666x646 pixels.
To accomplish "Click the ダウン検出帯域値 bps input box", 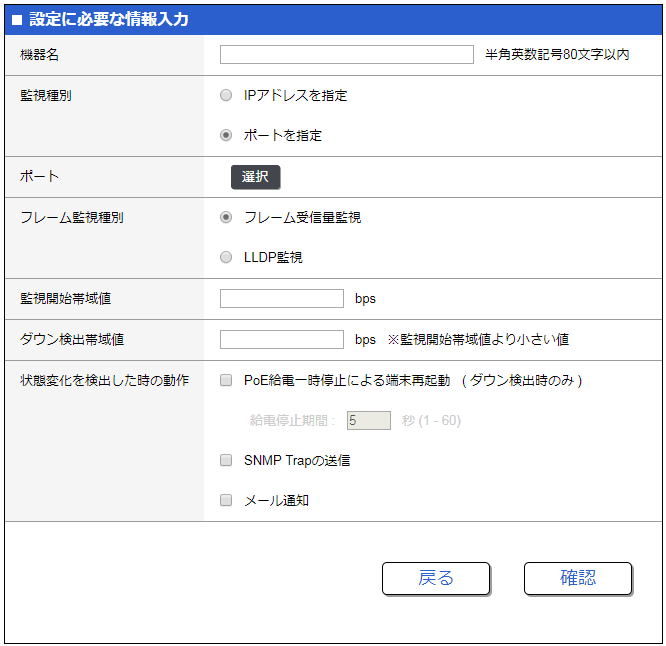I will (281, 339).
